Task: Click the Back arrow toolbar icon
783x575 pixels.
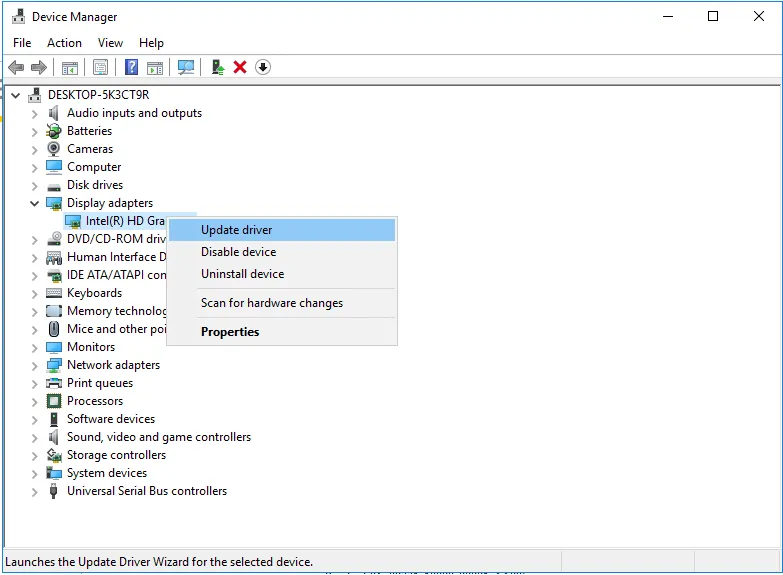Action: click(x=16, y=67)
